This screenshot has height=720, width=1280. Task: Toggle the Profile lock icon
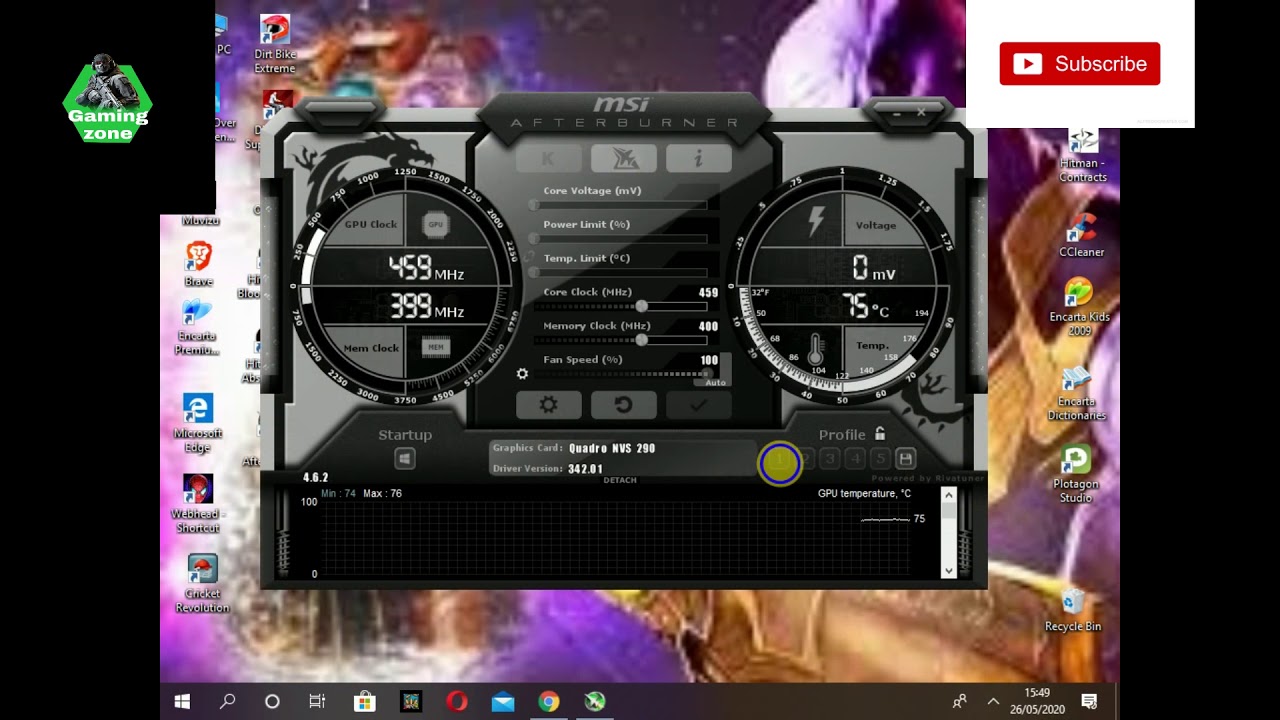point(880,434)
